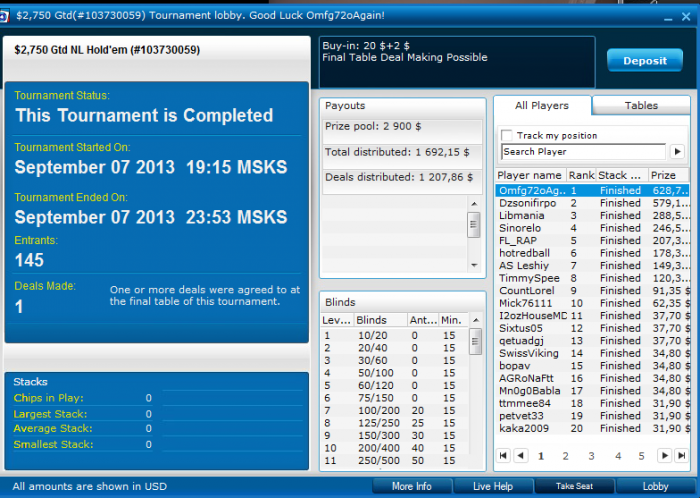Select player row Mn0g0Babla
Viewport: 700px width, 498px height.
click(592, 390)
